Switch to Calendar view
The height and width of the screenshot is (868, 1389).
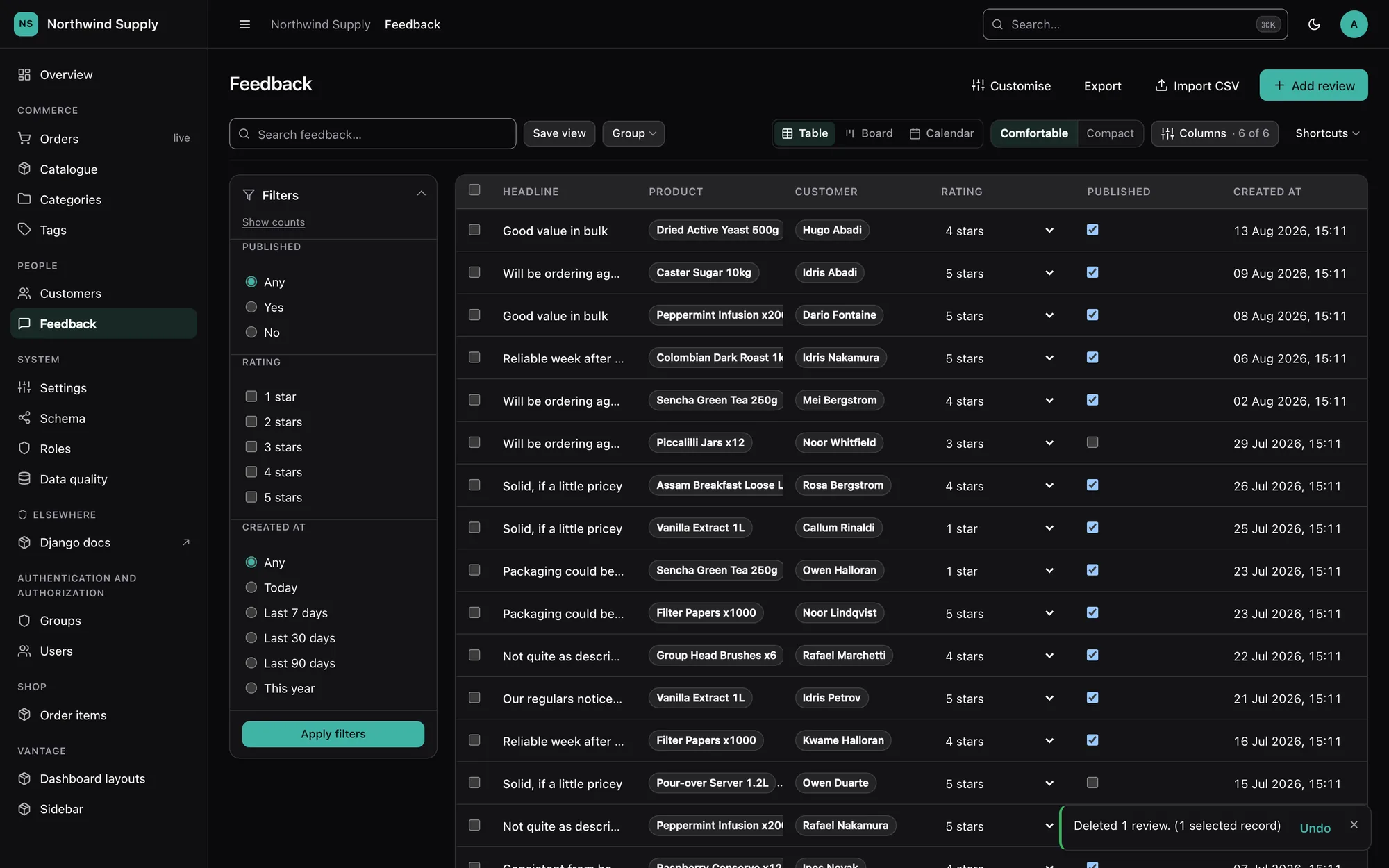coord(942,133)
